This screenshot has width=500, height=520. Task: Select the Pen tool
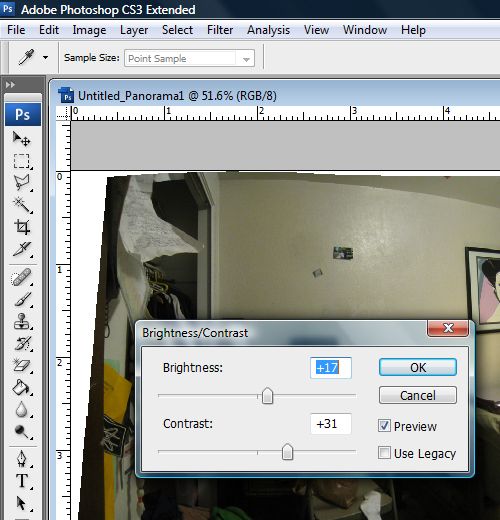(22, 459)
